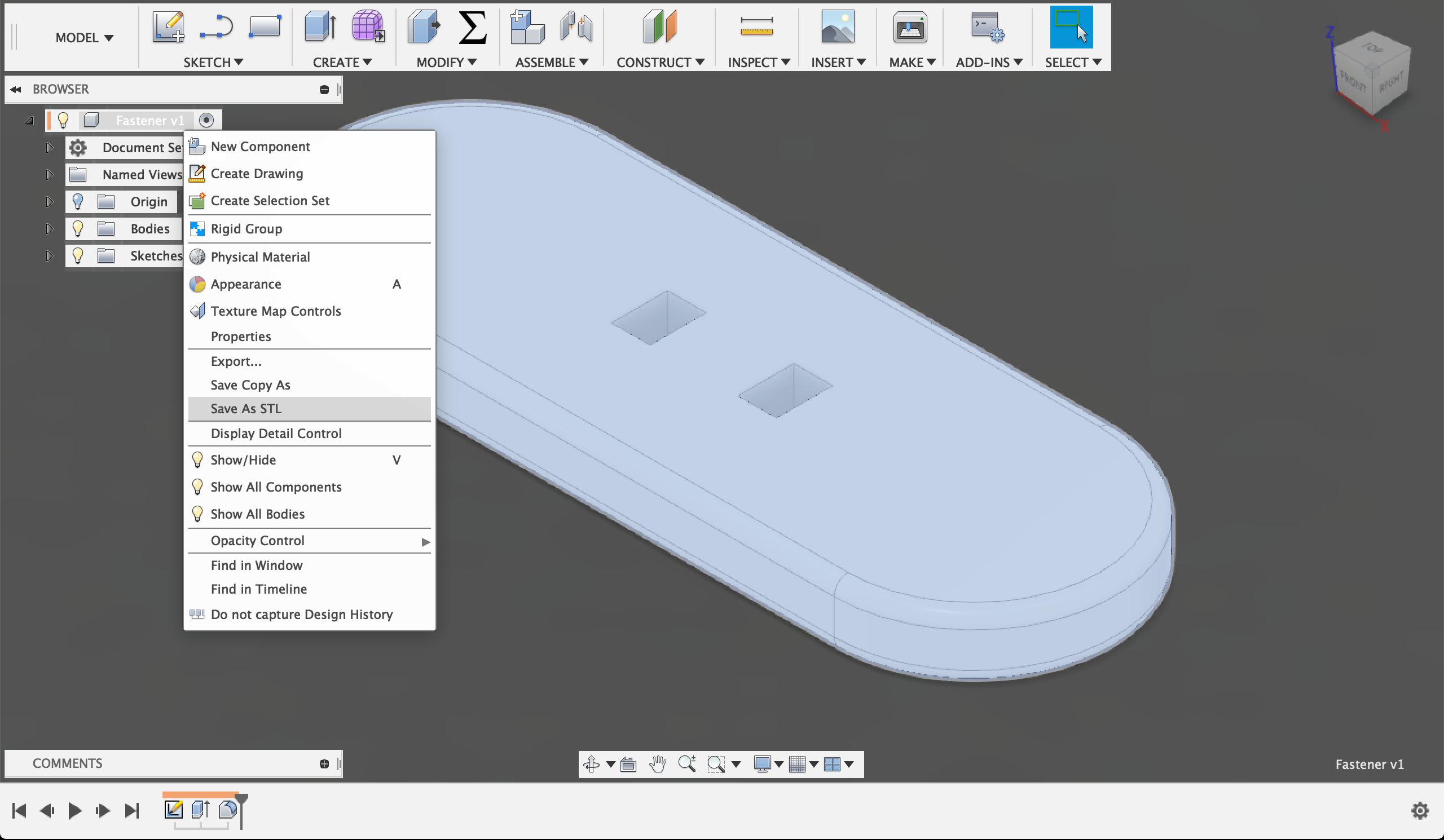This screenshot has width=1444, height=840.
Task: Click the Insert menu icon
Action: coord(838,27)
